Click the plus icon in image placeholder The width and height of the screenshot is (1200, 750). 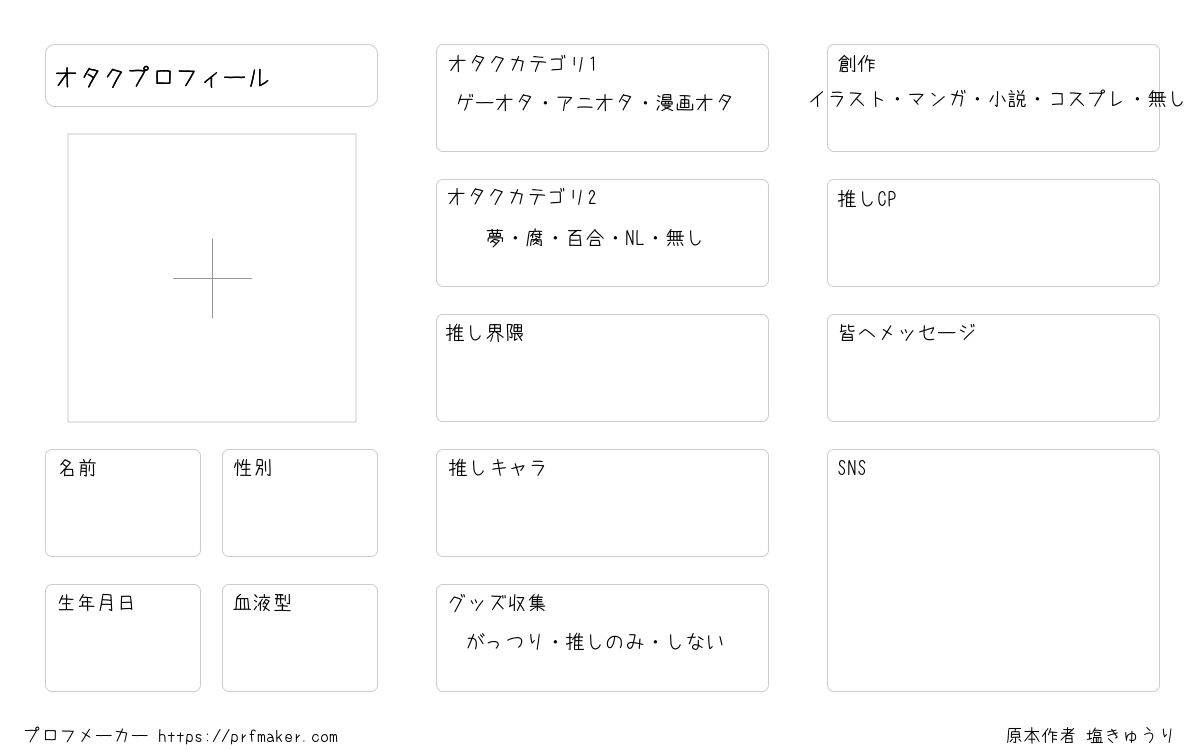point(212,278)
